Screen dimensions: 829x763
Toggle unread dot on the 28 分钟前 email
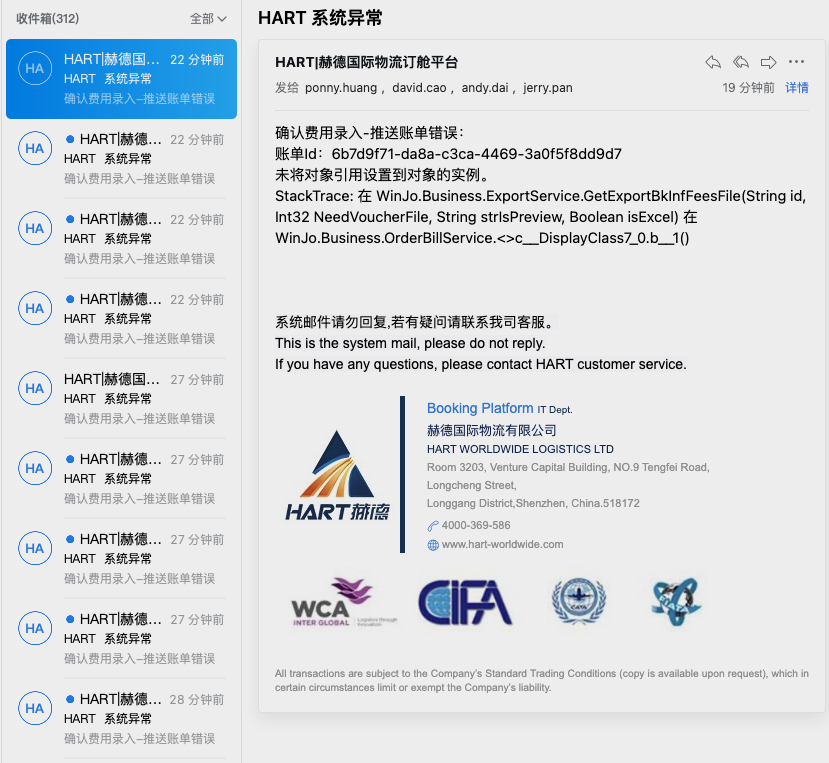click(x=70, y=699)
